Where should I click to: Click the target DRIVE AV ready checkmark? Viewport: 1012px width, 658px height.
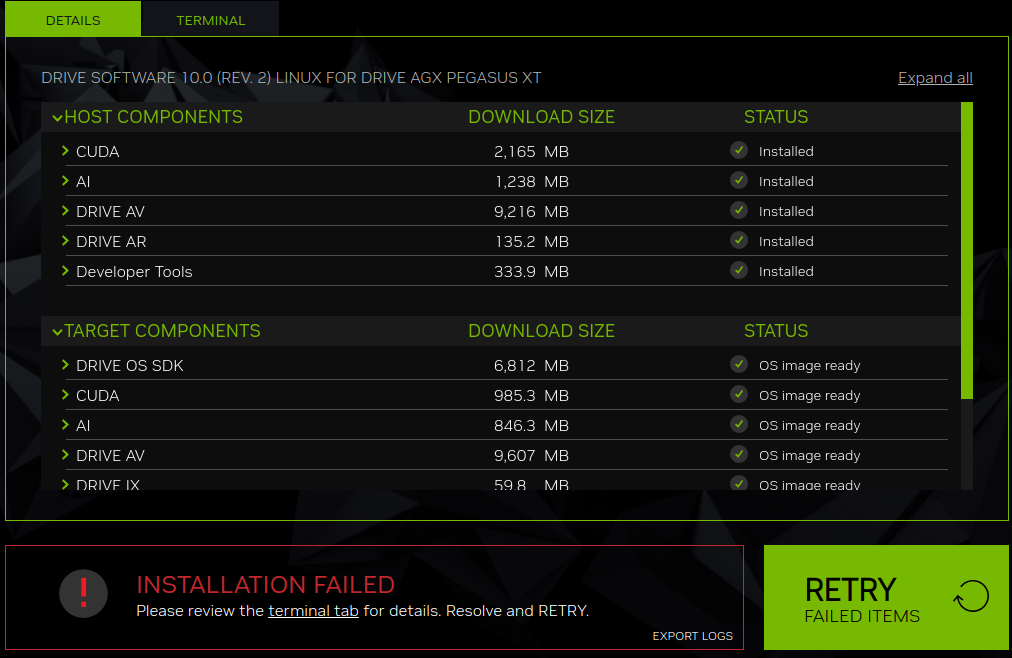click(739, 454)
